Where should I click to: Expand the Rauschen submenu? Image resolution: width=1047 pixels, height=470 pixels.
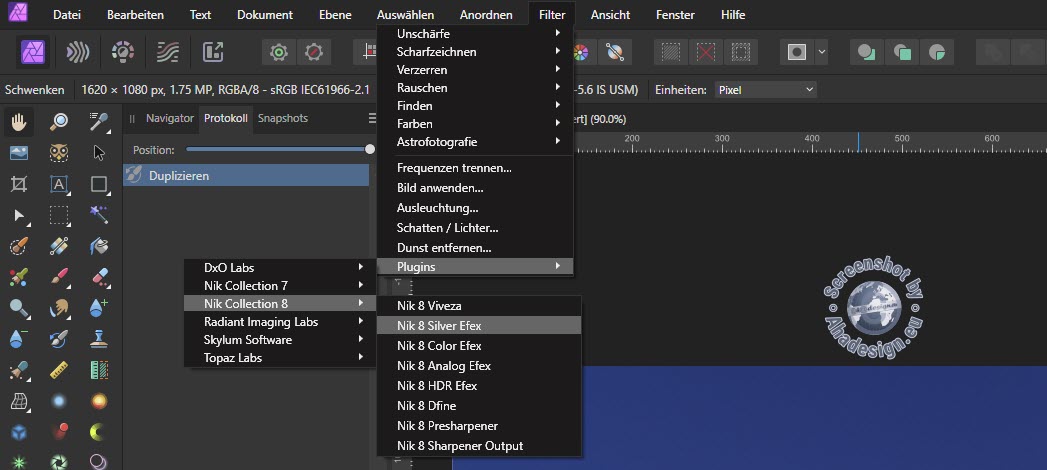(x=475, y=87)
